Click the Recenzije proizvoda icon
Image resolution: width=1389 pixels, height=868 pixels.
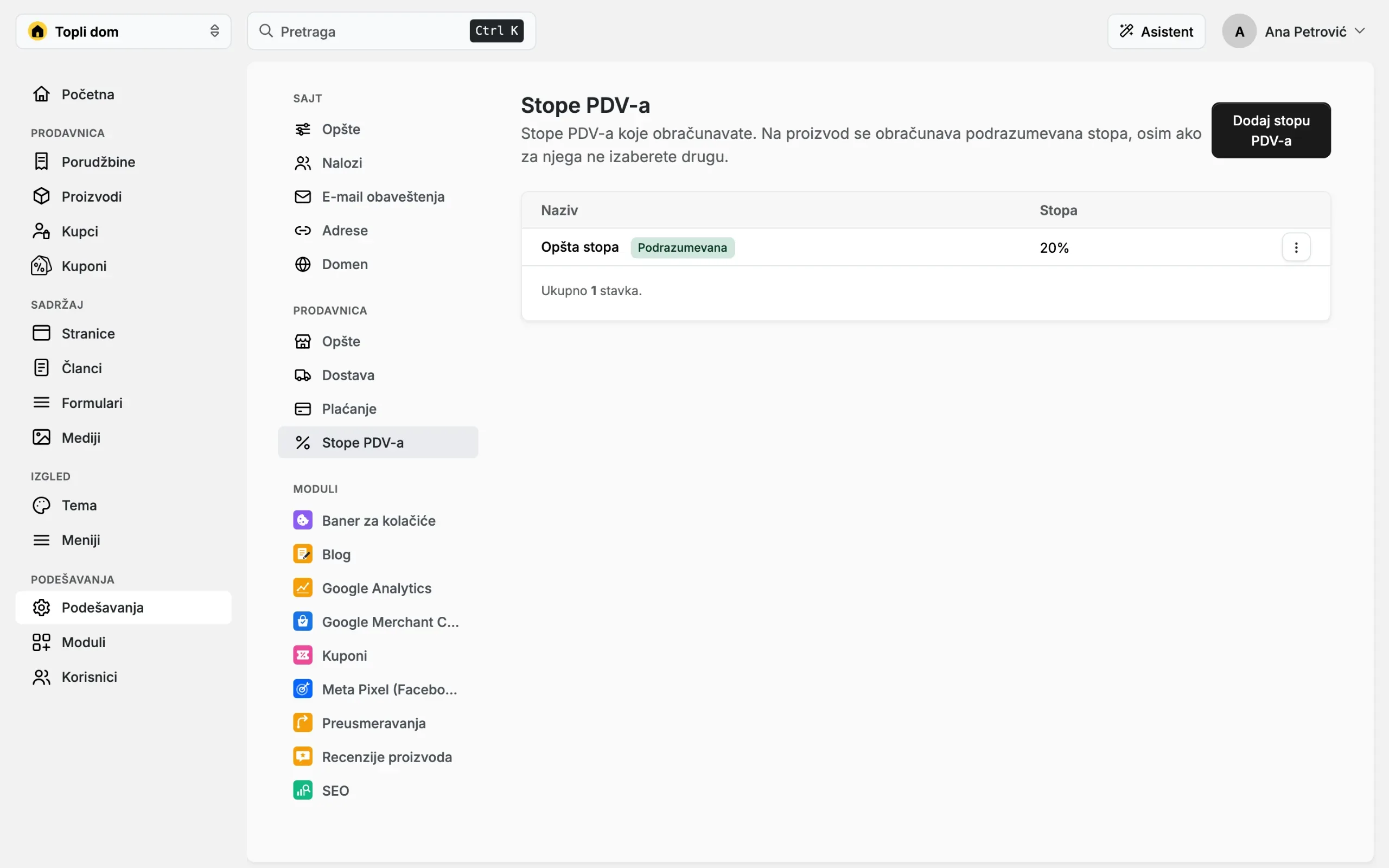[x=302, y=756]
